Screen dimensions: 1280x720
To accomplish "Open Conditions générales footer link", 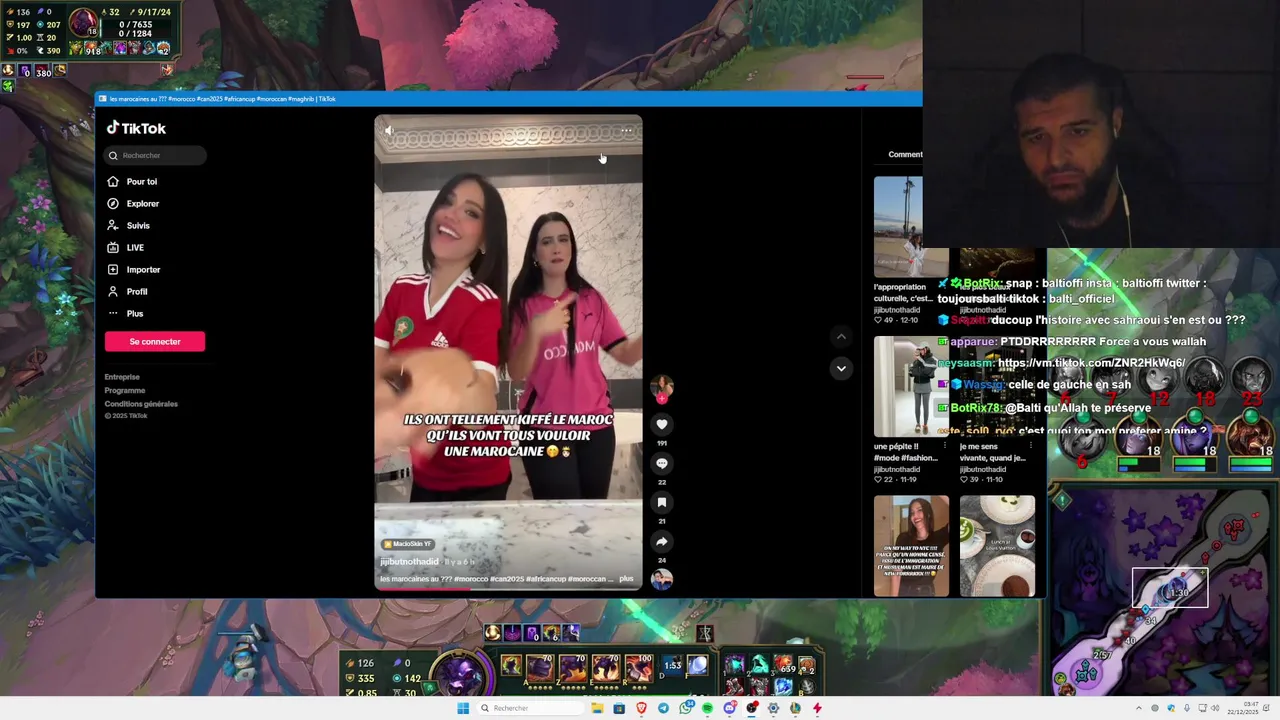I will [x=141, y=404].
